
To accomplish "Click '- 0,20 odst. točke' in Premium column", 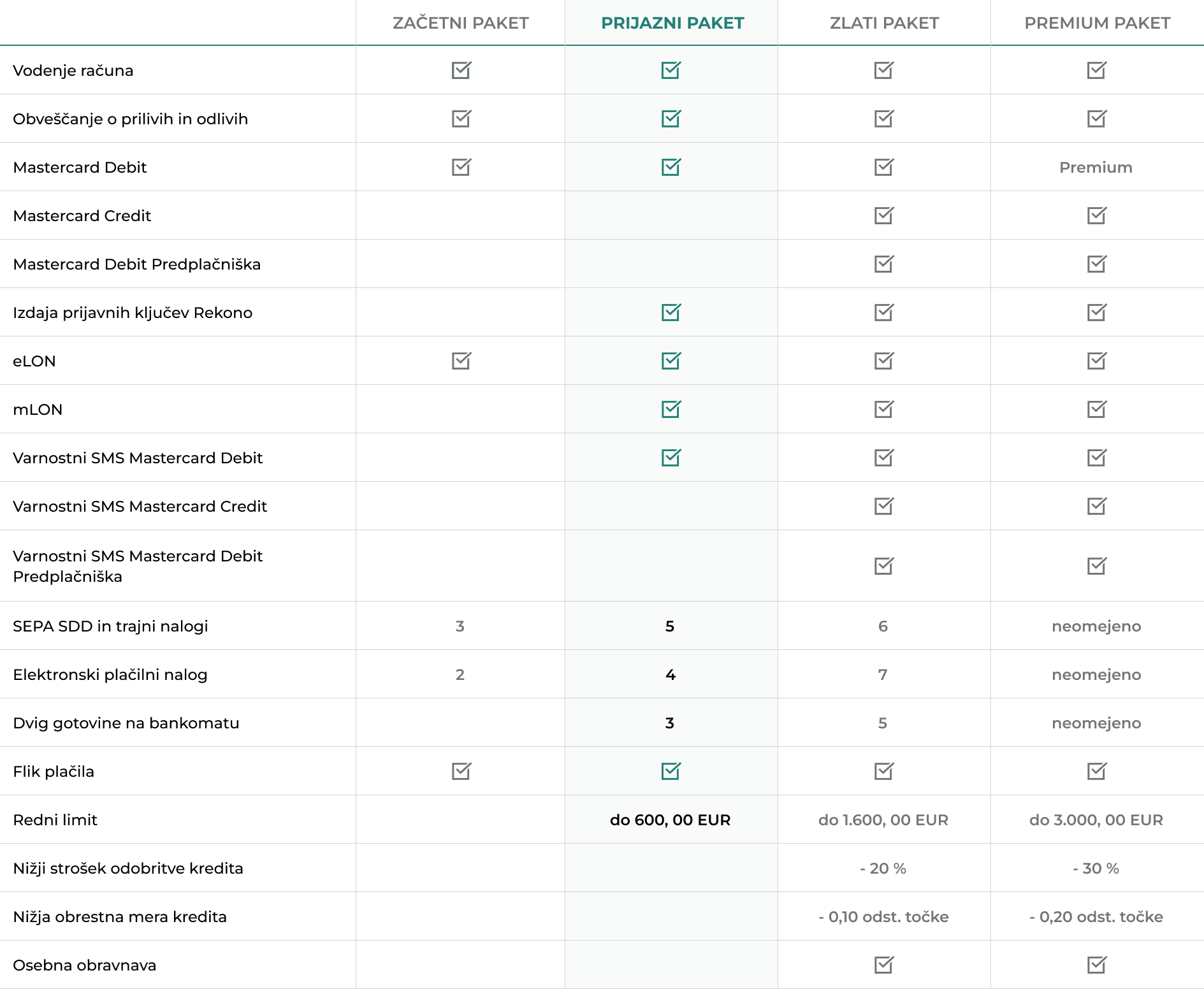I will 1096,916.
